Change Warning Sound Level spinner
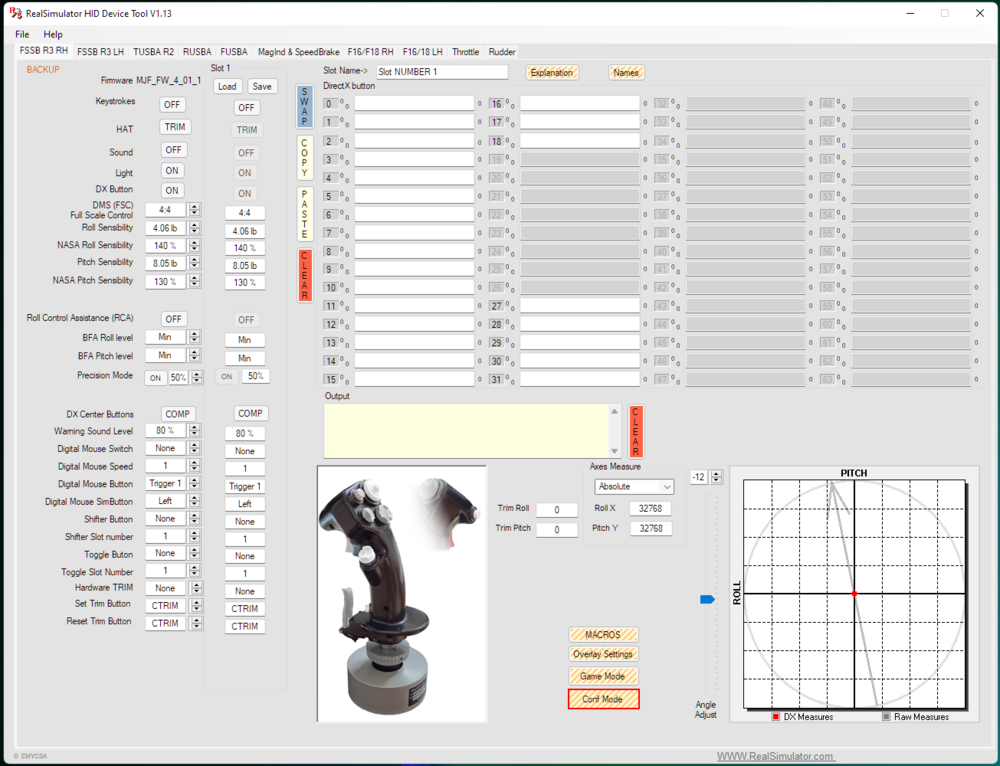 click(x=194, y=431)
